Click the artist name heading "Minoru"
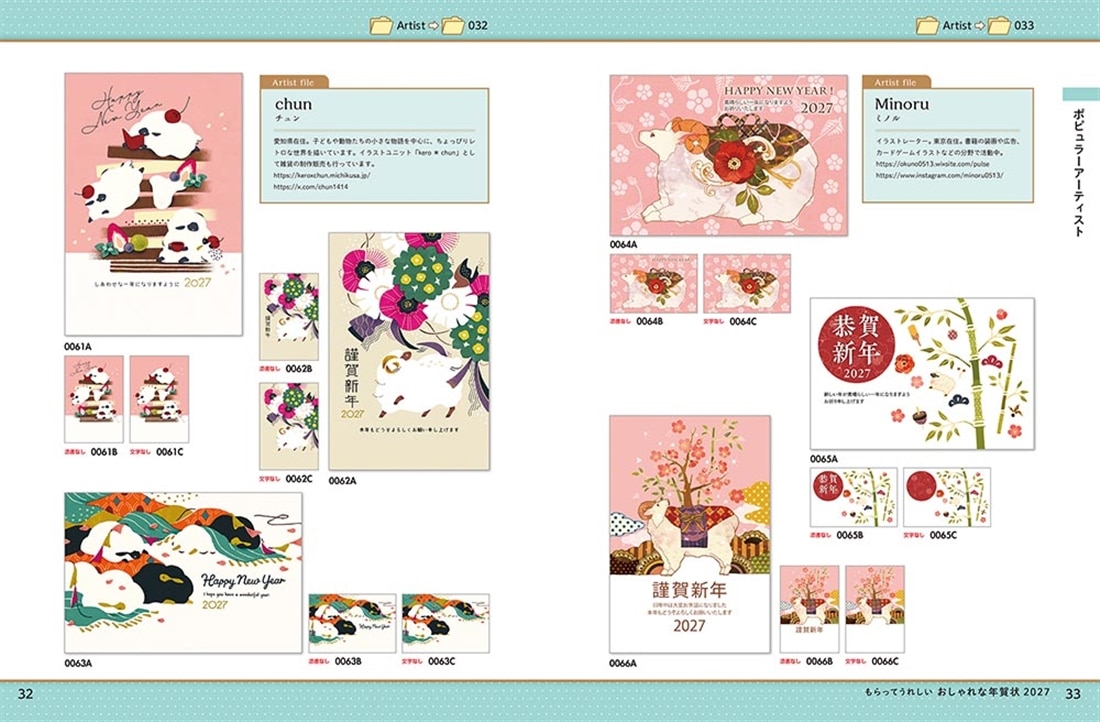This screenshot has width=1100, height=722. [901, 104]
